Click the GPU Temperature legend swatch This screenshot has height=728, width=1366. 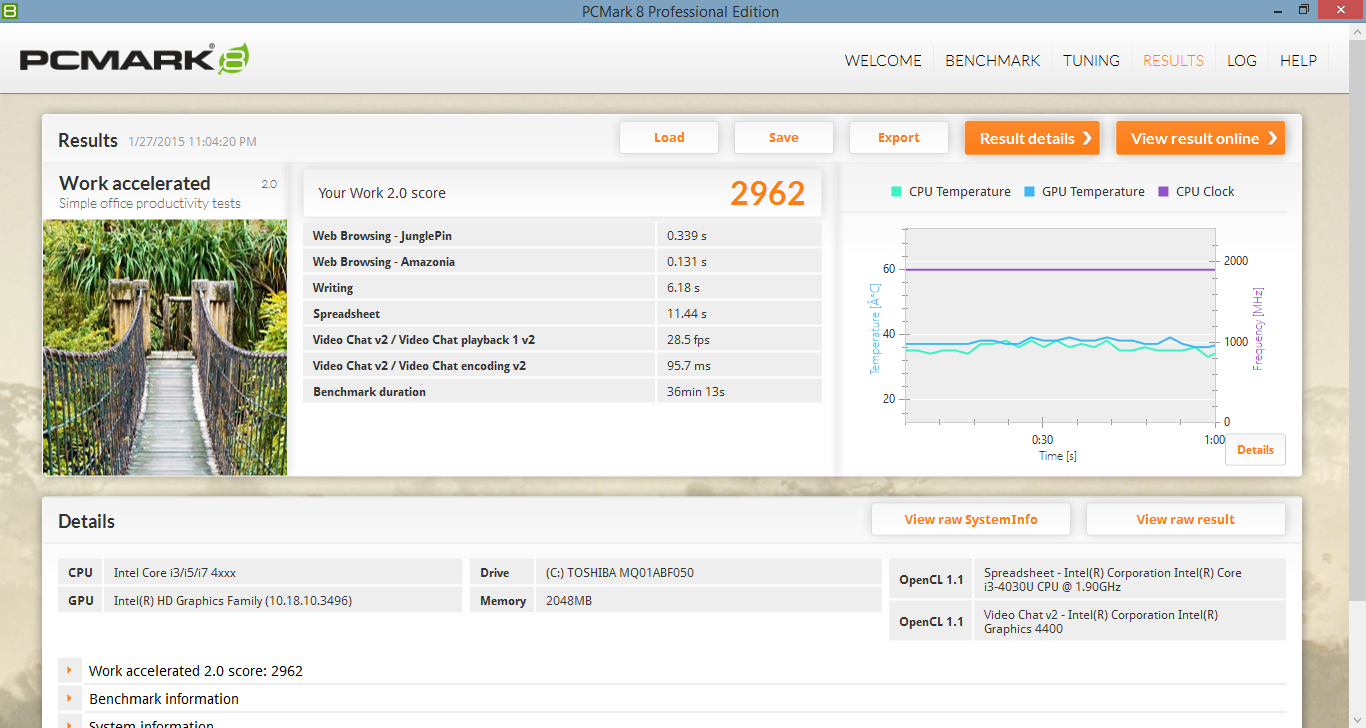tap(1030, 191)
